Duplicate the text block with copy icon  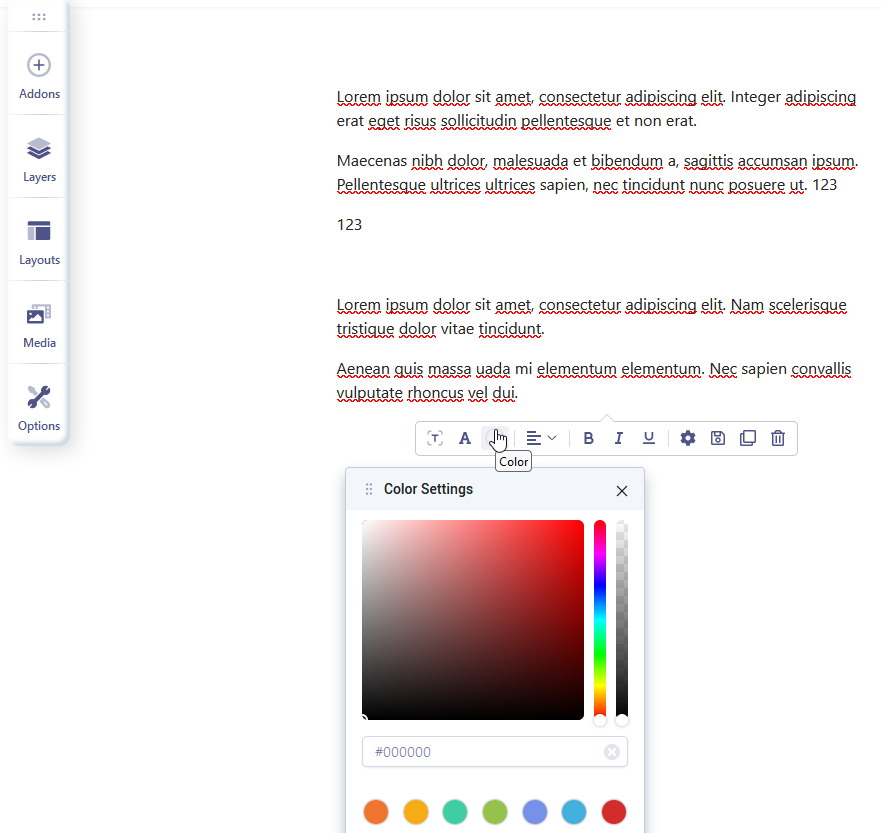click(747, 438)
